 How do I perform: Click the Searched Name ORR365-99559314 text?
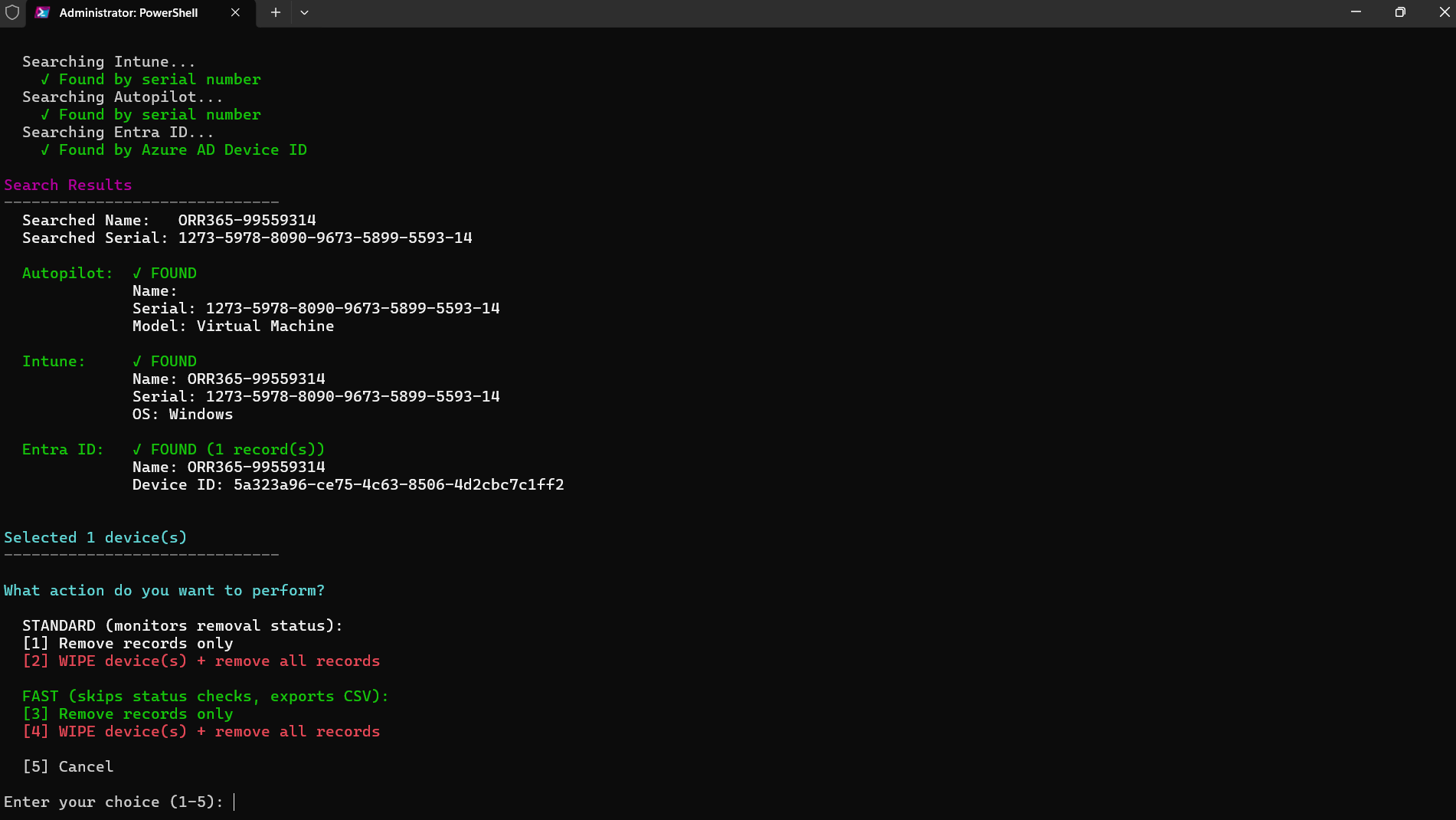(x=247, y=220)
